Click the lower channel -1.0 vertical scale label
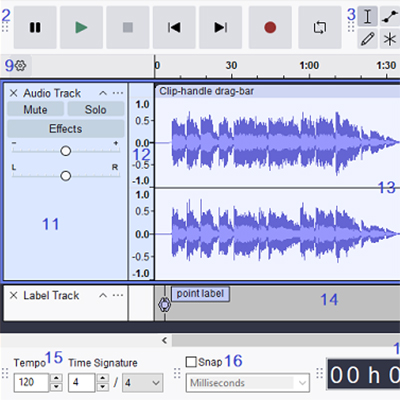Screen dimensions: 400x400 click(141, 274)
